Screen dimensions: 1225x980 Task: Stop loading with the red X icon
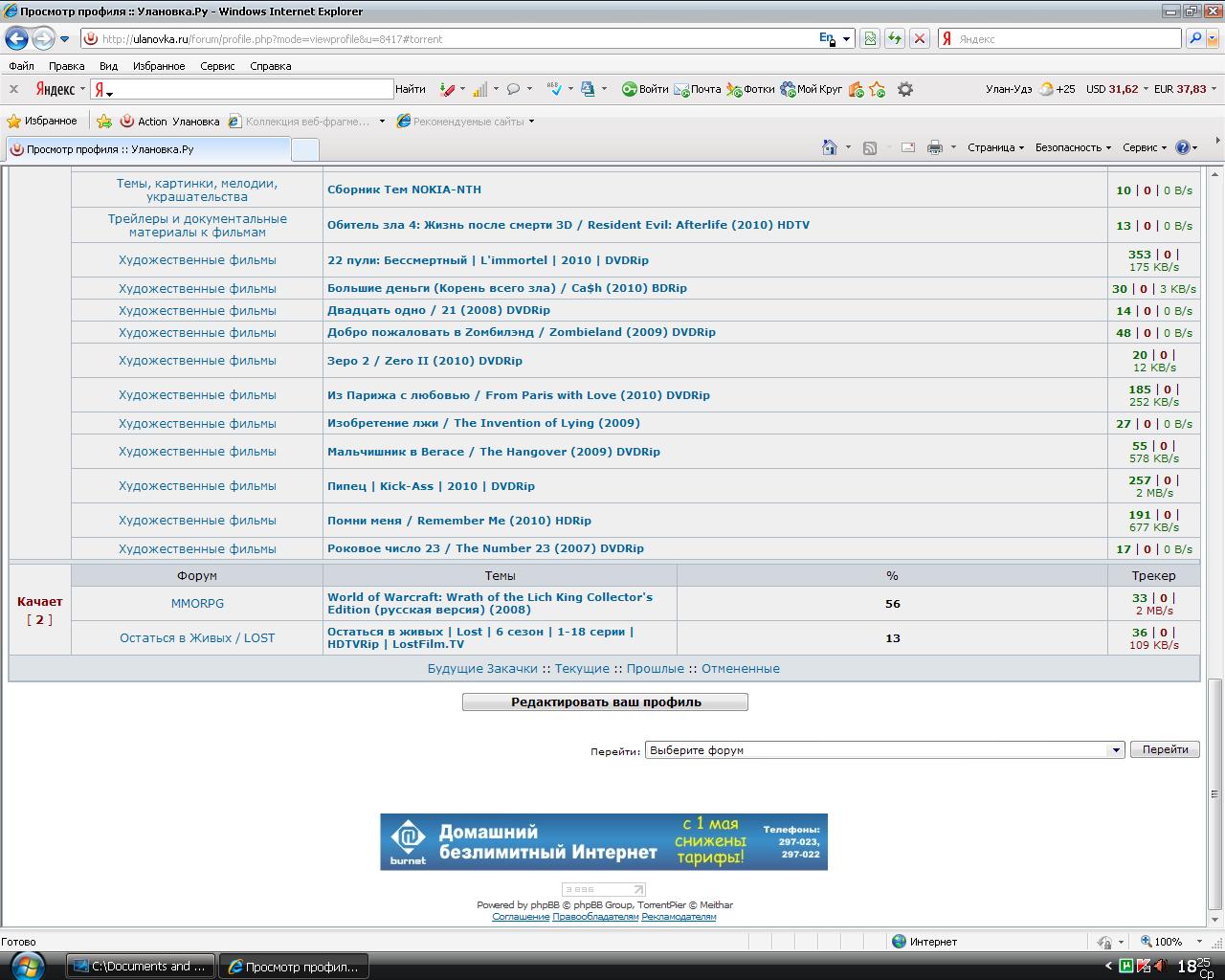click(919, 38)
